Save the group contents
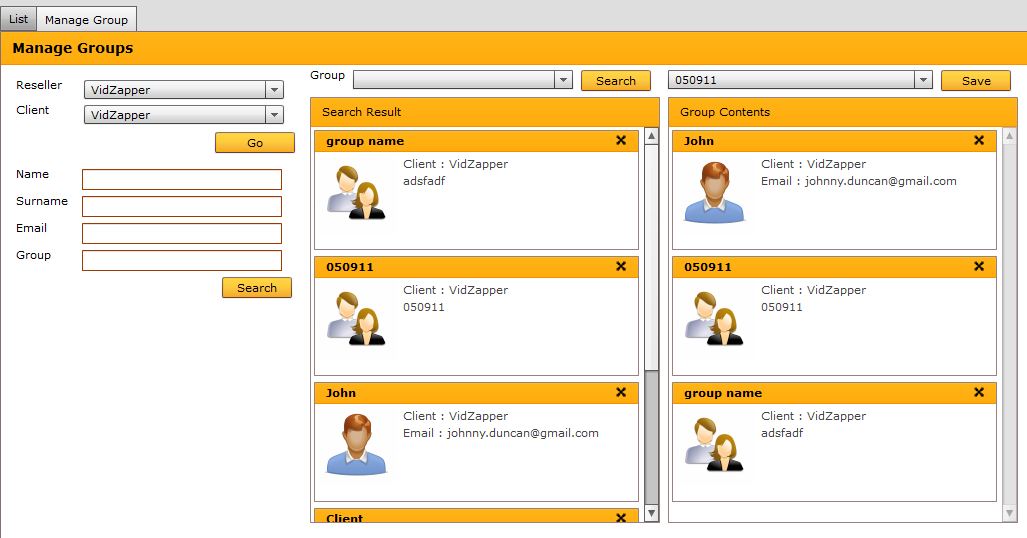Viewport: 1027px width, 538px height. (976, 81)
